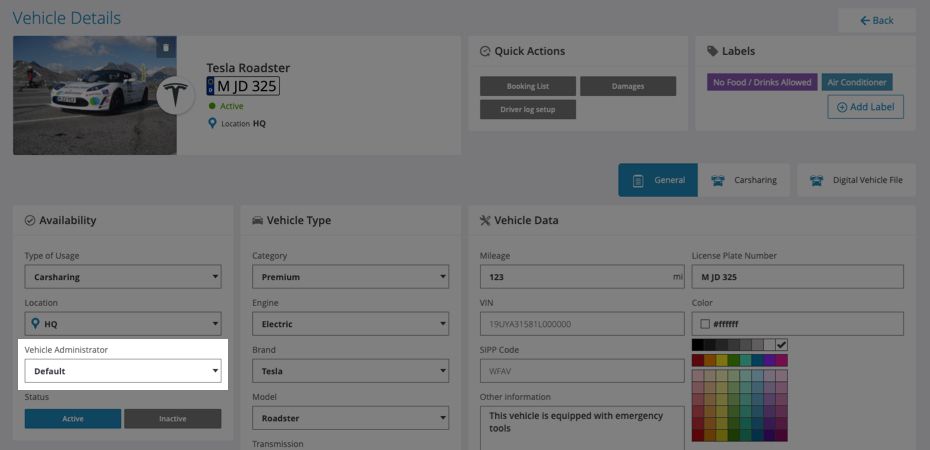Delete the vehicle photo with trash icon
This screenshot has height=450, width=930.
coord(166,47)
